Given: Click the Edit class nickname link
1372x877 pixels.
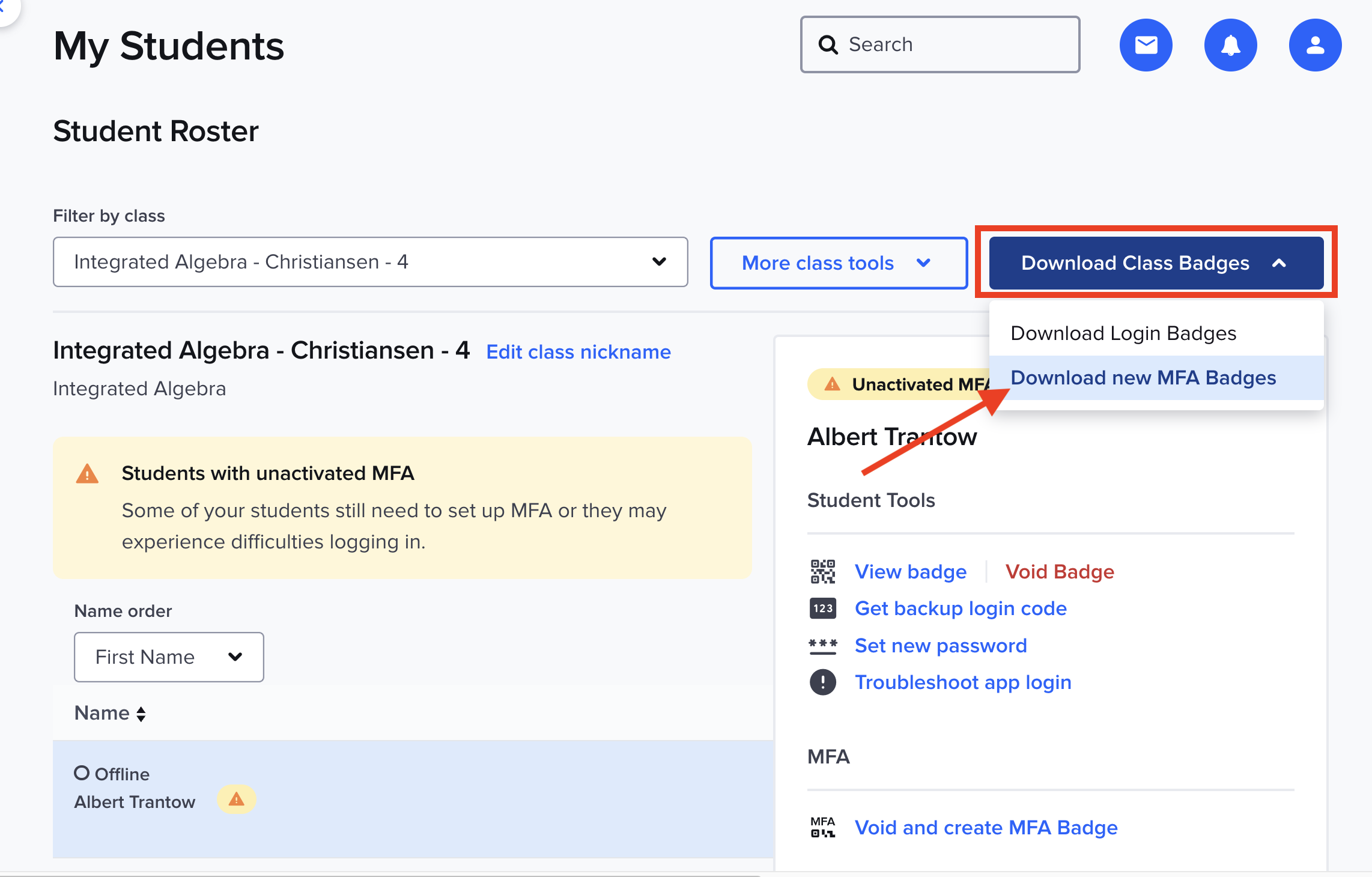Looking at the screenshot, I should (578, 351).
